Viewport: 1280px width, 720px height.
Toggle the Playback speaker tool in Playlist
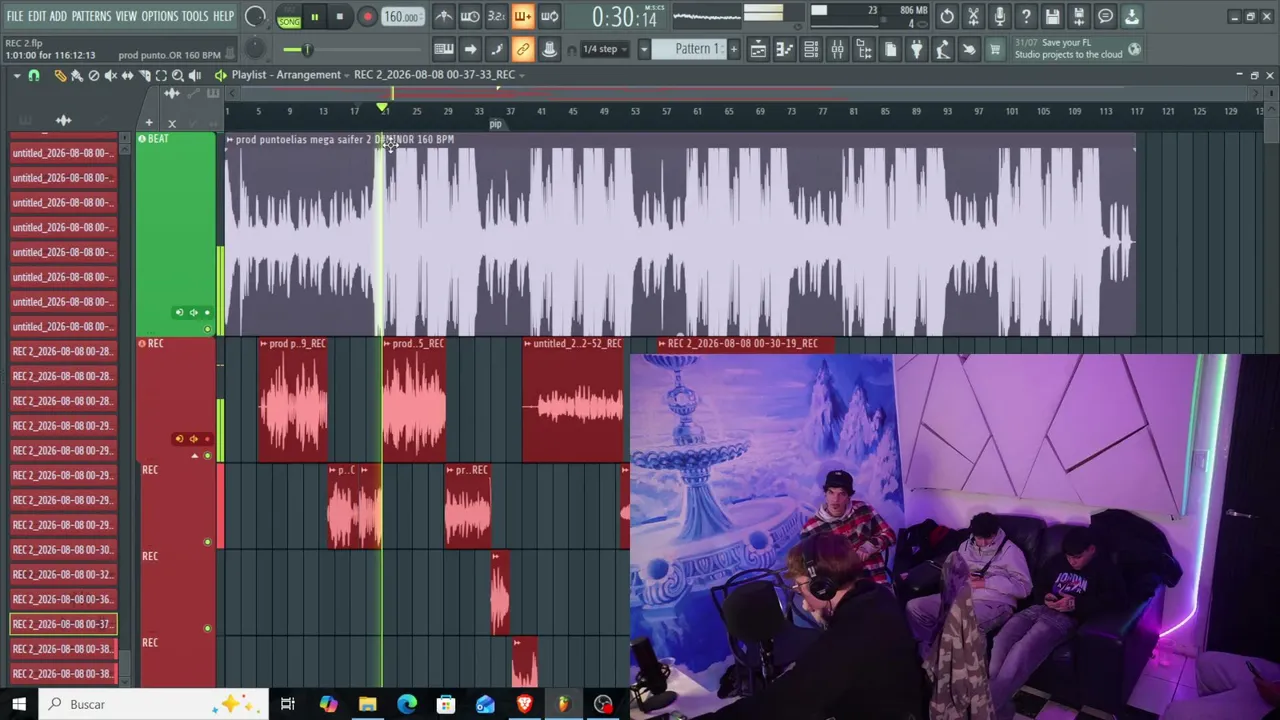[195, 75]
